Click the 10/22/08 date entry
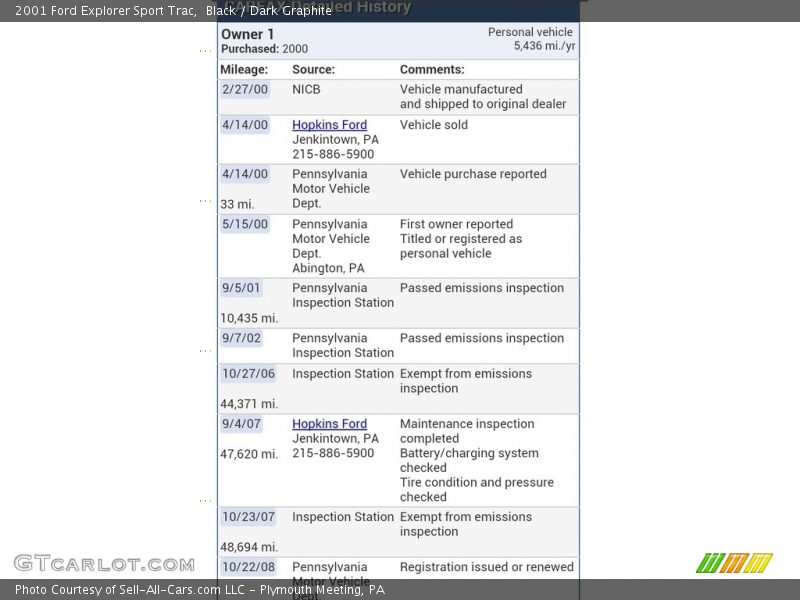The width and height of the screenshot is (800, 600). 247,567
